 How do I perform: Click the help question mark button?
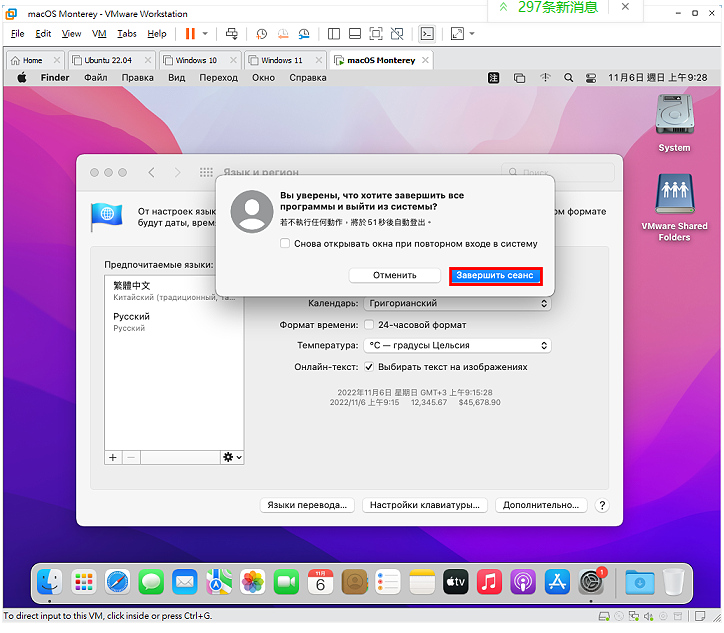point(602,506)
